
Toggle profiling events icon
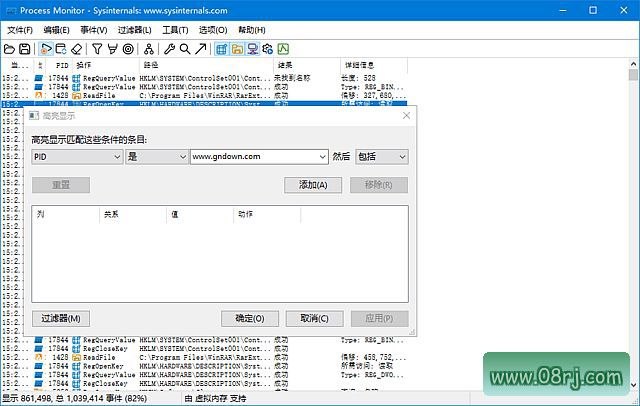(x=283, y=49)
